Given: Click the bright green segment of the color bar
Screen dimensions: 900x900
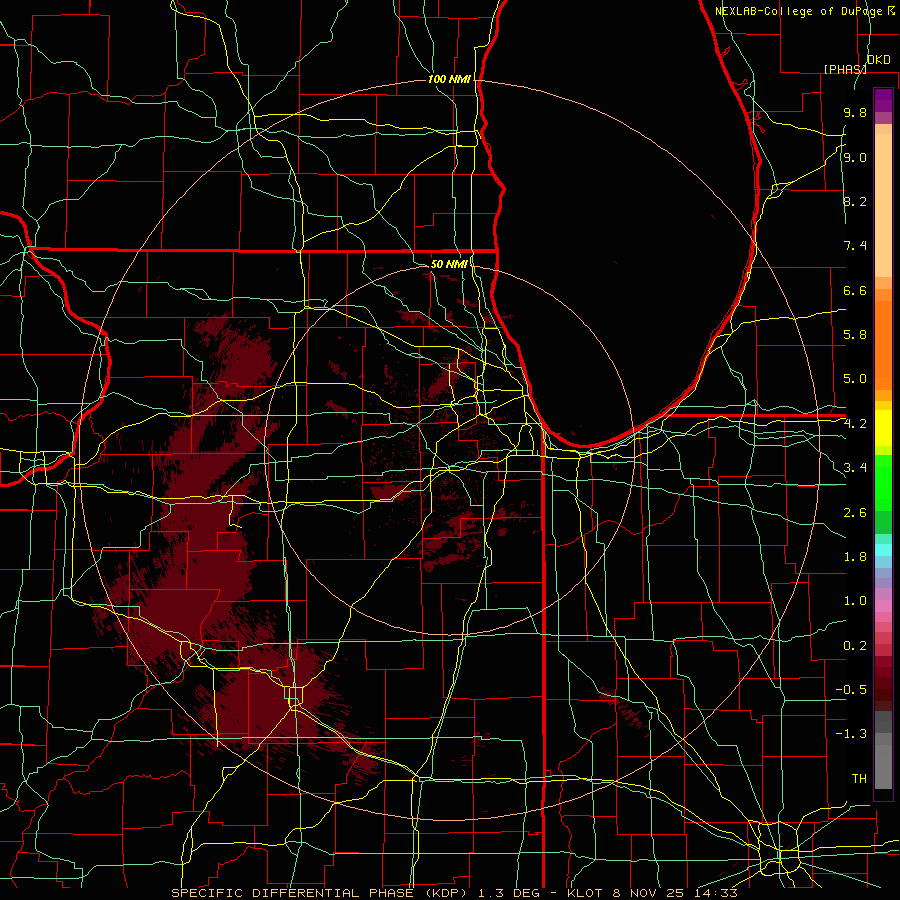Looking at the screenshot, I should 883,482.
